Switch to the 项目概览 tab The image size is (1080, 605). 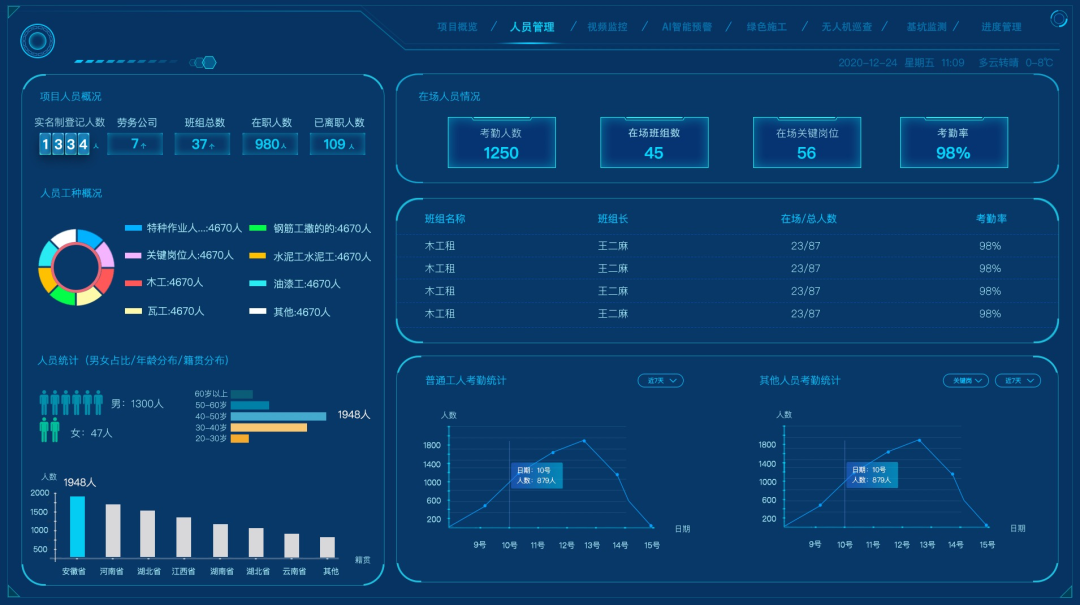pyautogui.click(x=457, y=27)
